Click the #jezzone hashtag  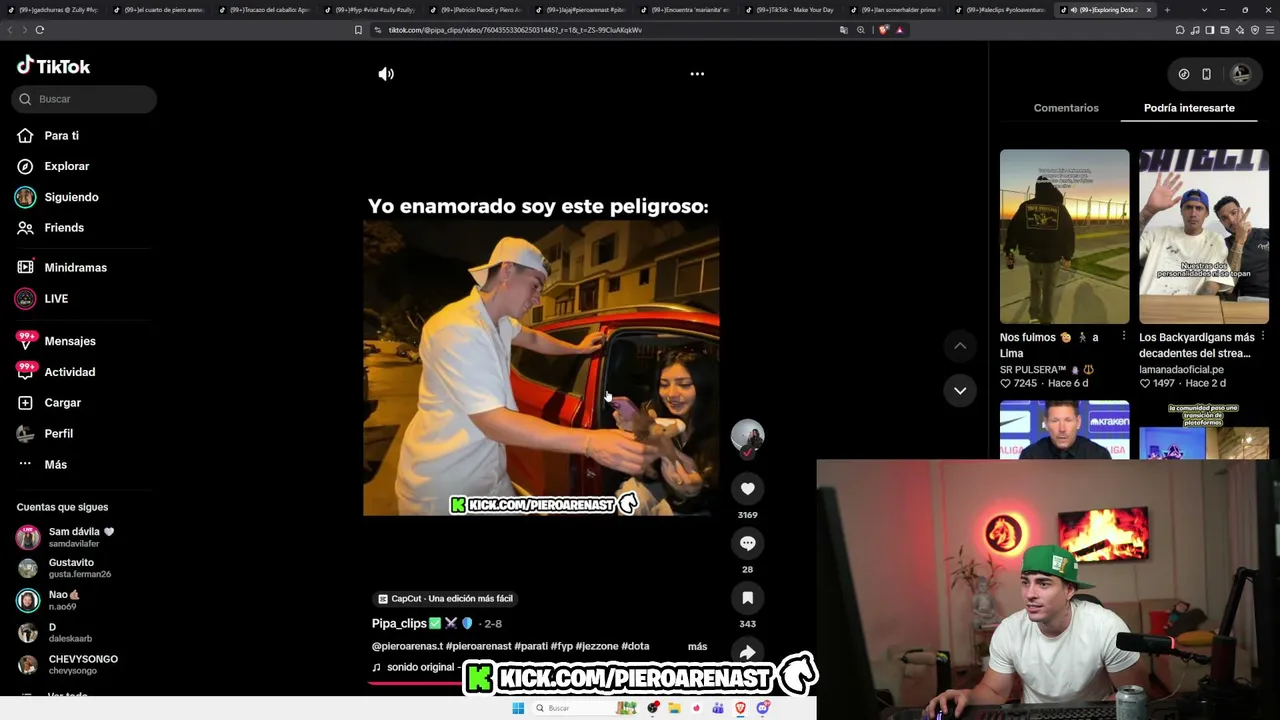coord(597,647)
